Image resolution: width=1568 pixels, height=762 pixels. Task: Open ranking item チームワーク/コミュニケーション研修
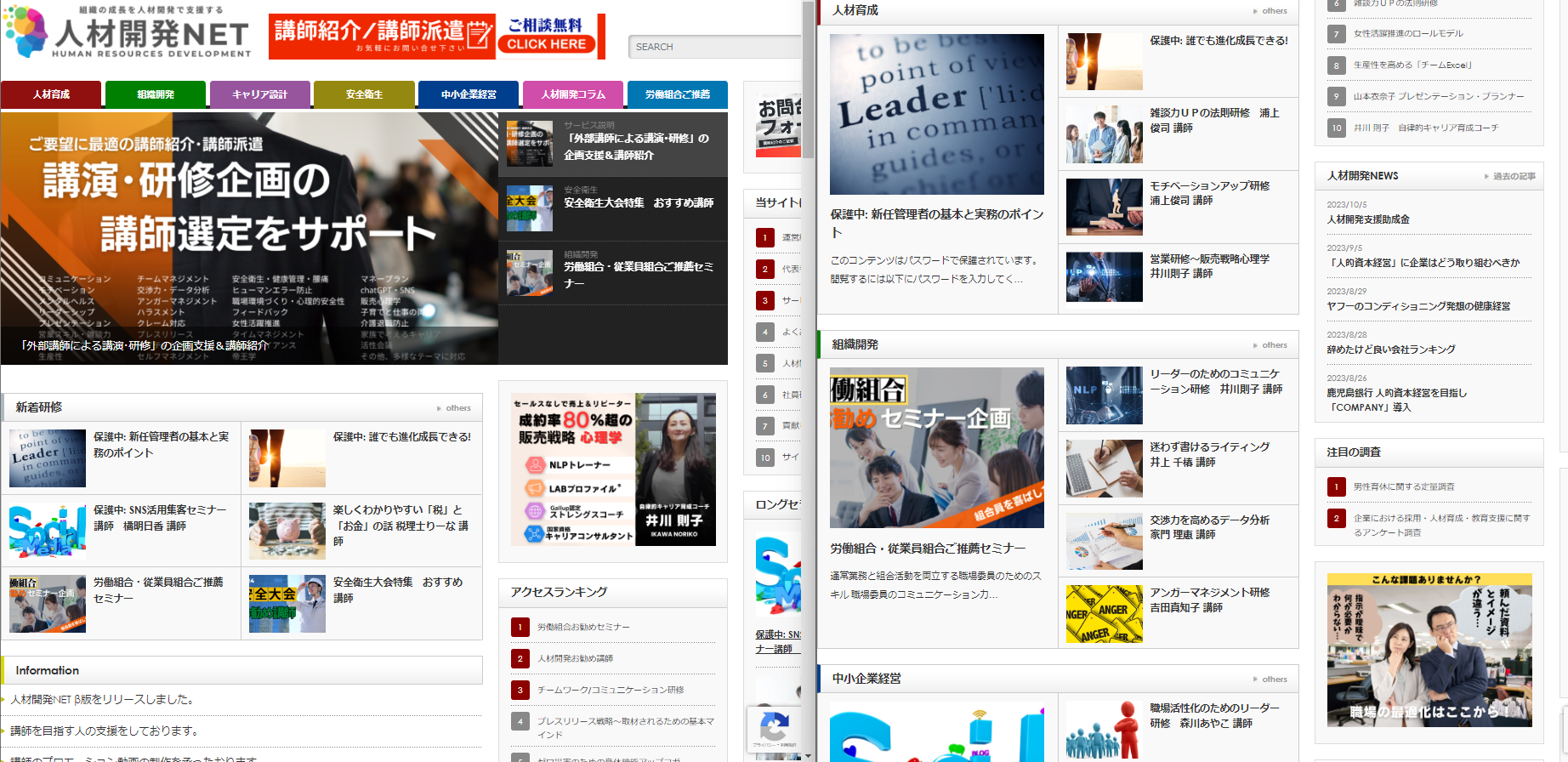coord(611,690)
